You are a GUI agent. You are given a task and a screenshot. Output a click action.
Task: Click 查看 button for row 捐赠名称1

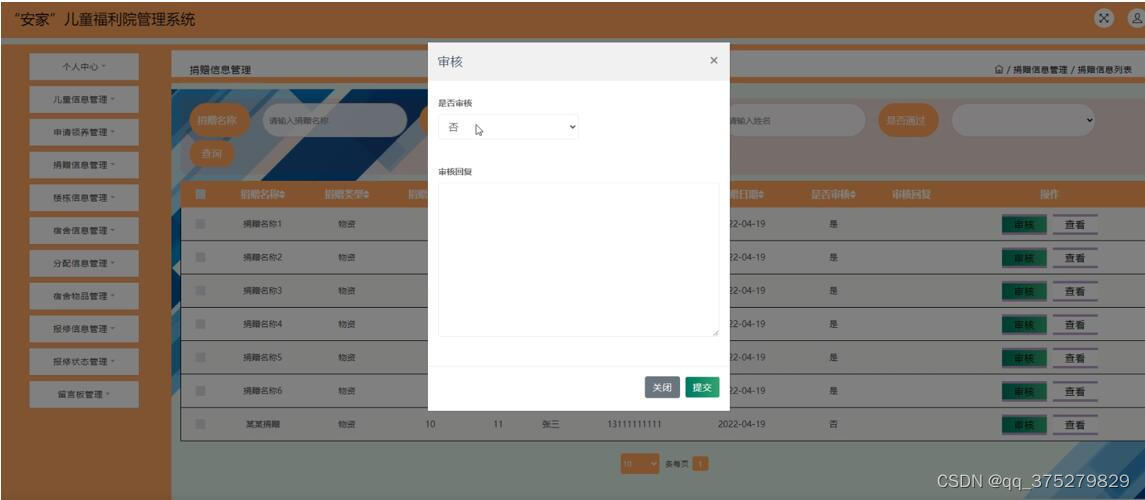click(1074, 225)
